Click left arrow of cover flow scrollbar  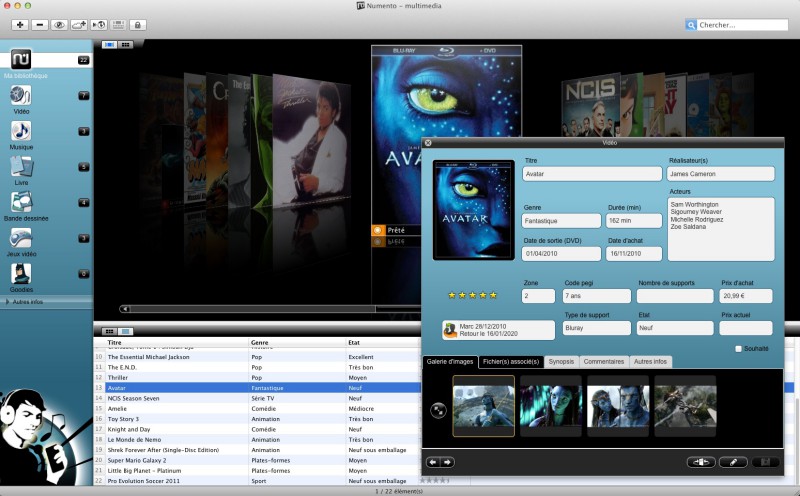click(124, 309)
